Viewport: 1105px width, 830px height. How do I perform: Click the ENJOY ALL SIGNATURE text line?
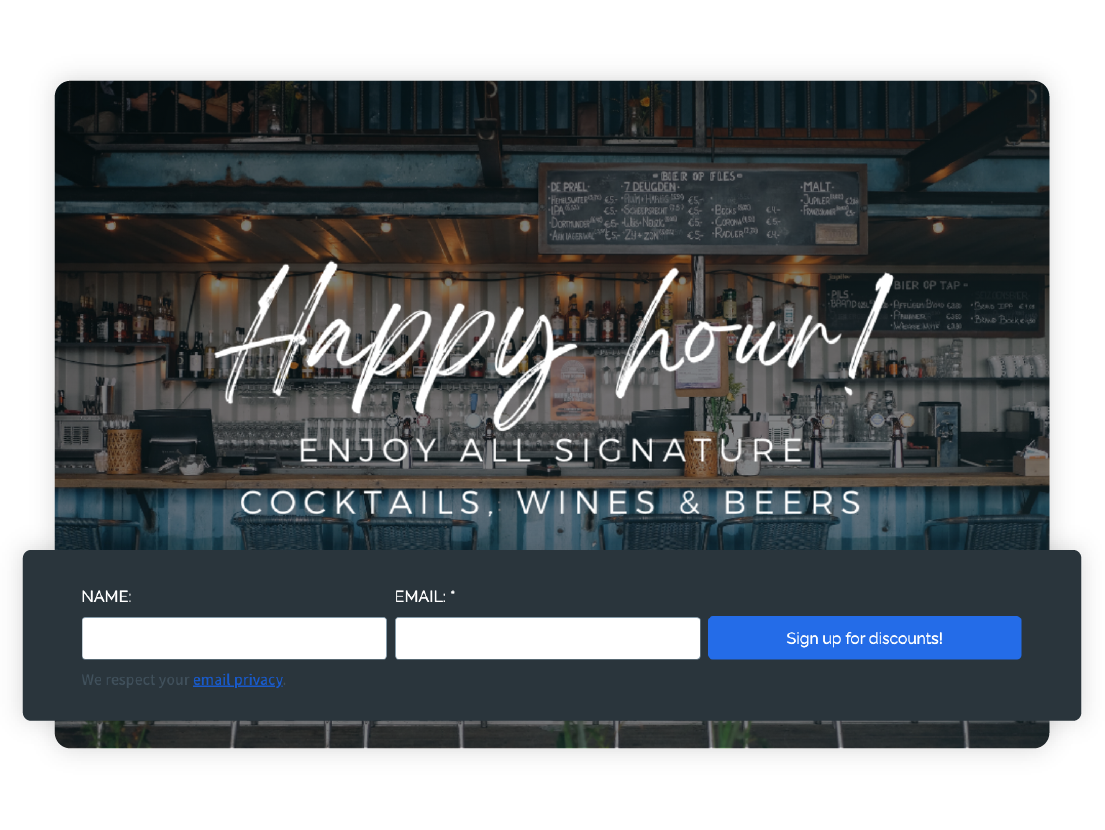point(551,451)
